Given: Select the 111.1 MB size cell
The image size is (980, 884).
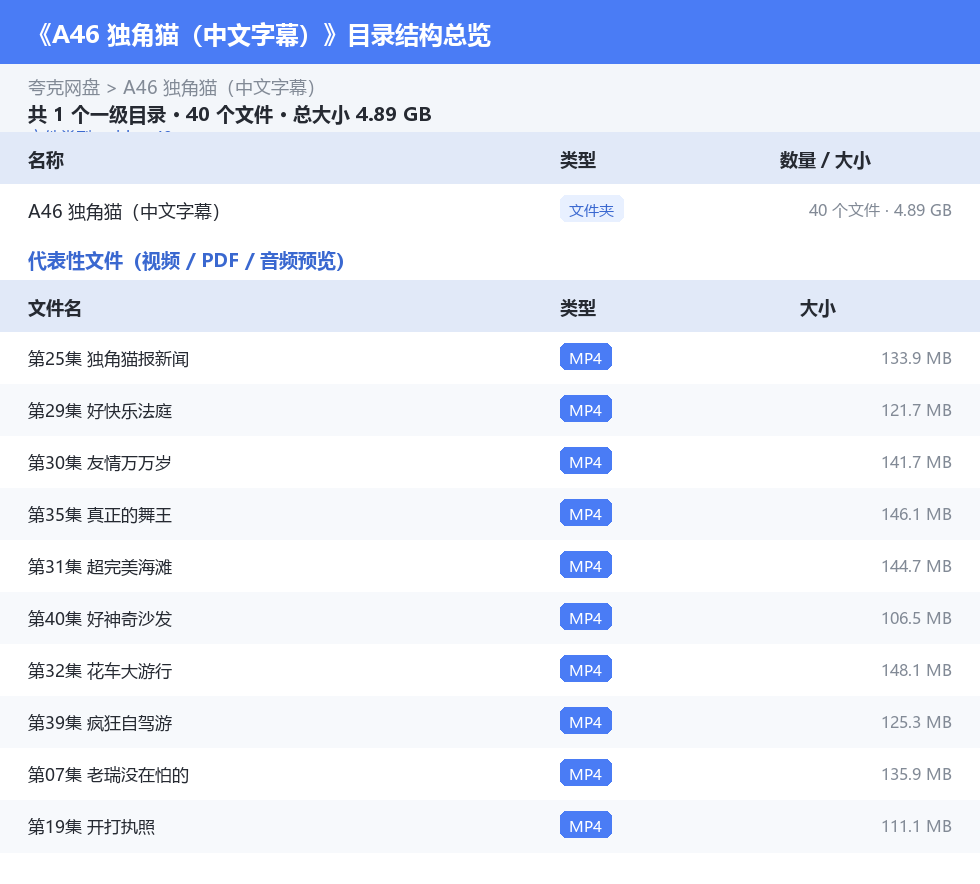Looking at the screenshot, I should pyautogui.click(x=916, y=825).
